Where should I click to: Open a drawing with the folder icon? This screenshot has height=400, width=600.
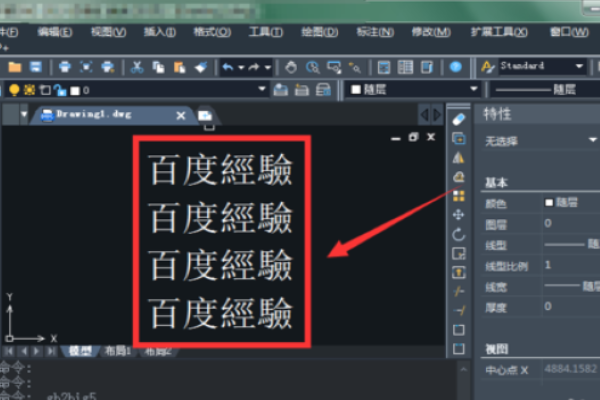15,67
